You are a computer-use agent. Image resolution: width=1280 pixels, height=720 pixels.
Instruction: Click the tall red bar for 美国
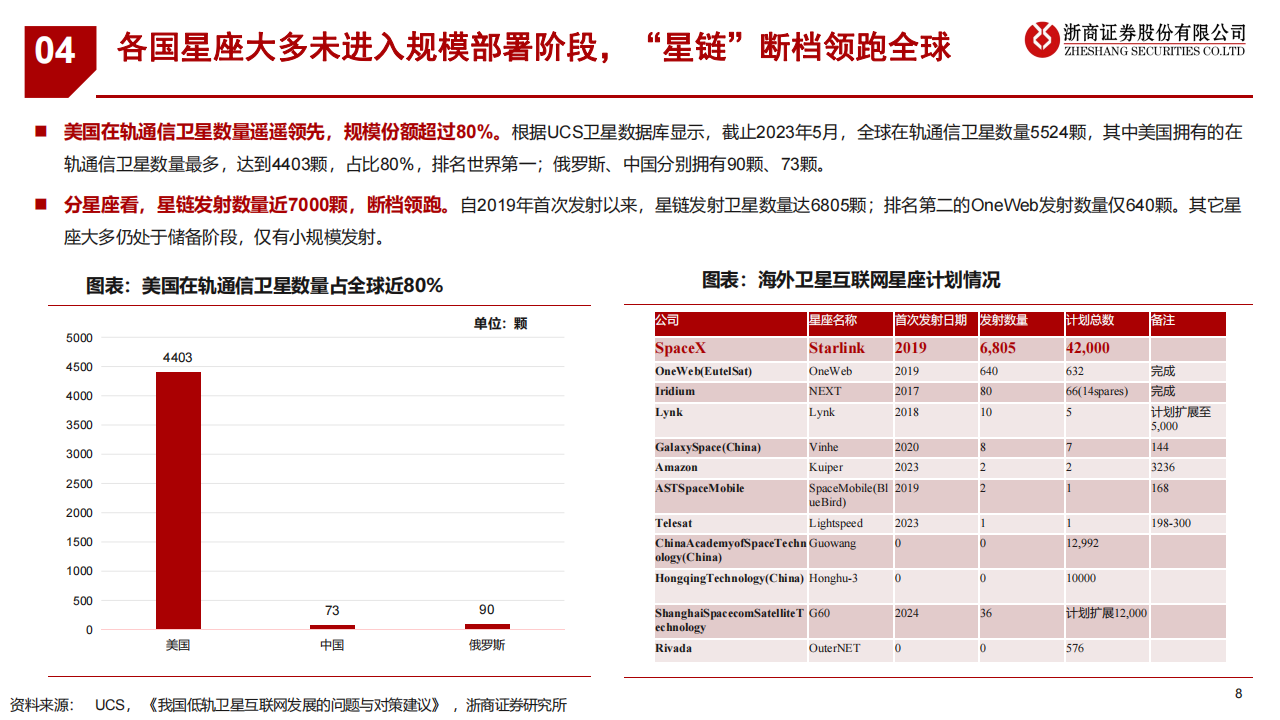[178, 500]
